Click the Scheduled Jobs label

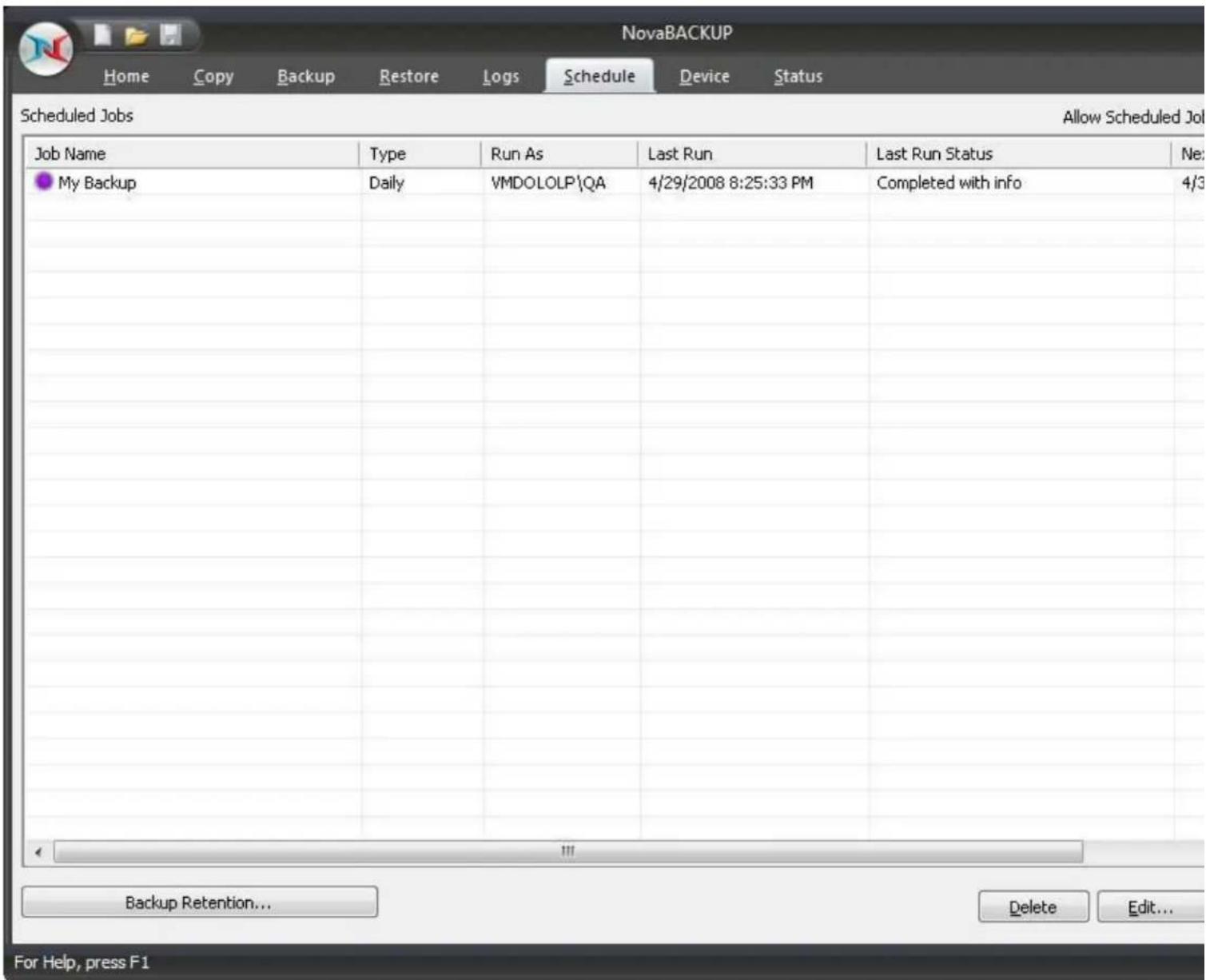pos(77,115)
